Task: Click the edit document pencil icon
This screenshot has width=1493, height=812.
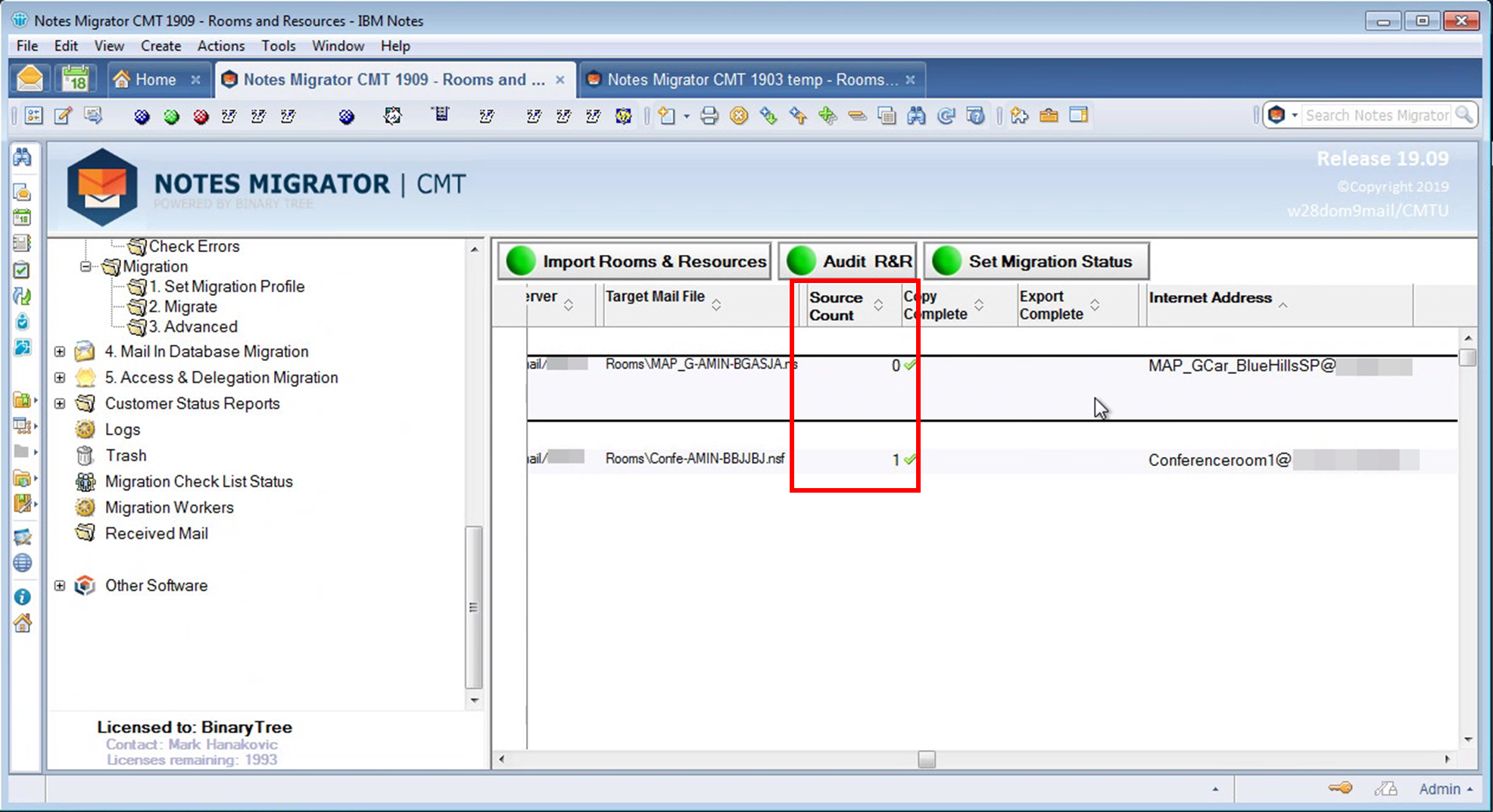Action: (x=63, y=116)
